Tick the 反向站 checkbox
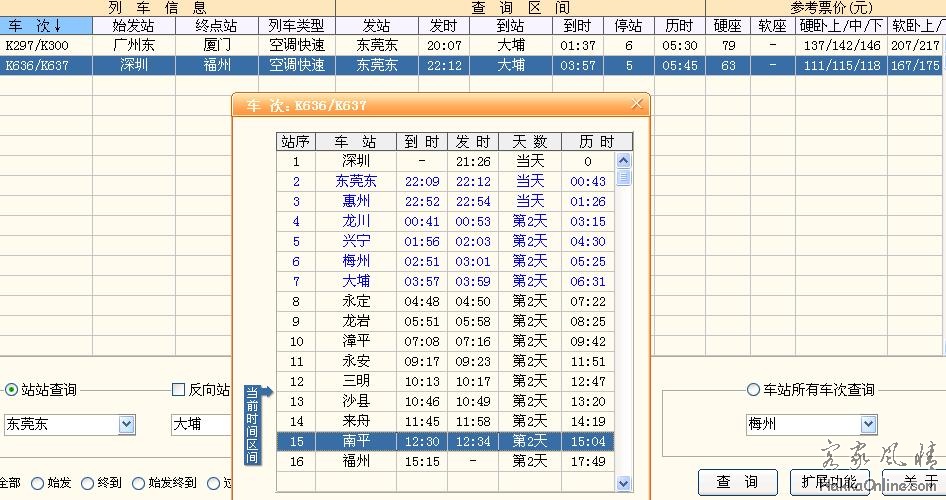This screenshot has height=500, width=946. [179, 390]
